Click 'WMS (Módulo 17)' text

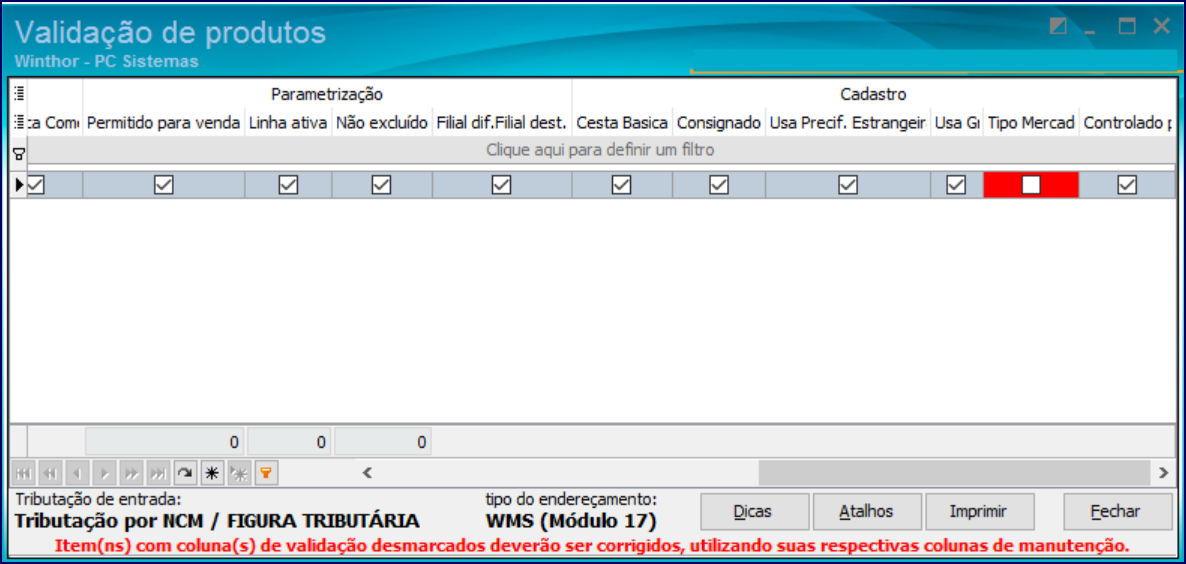[572, 522]
